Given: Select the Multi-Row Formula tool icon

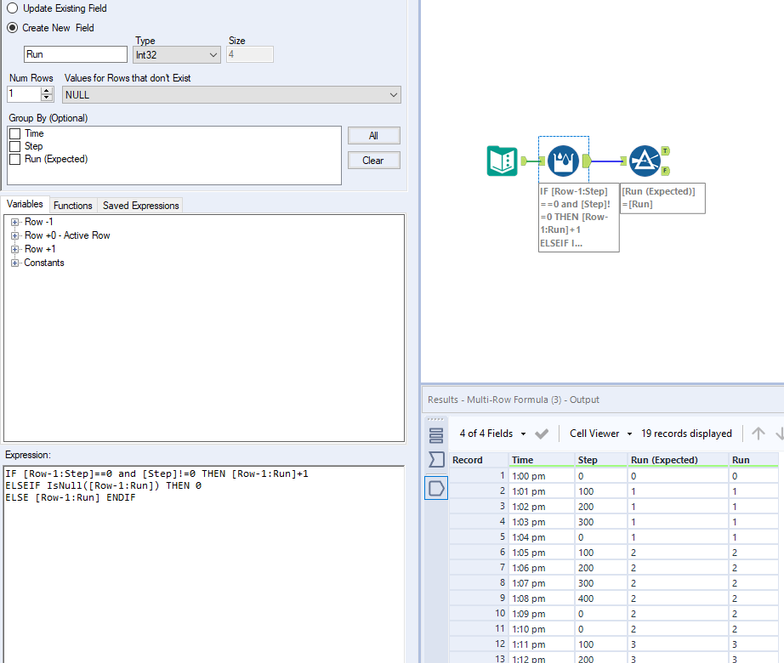Looking at the screenshot, I should point(563,160).
